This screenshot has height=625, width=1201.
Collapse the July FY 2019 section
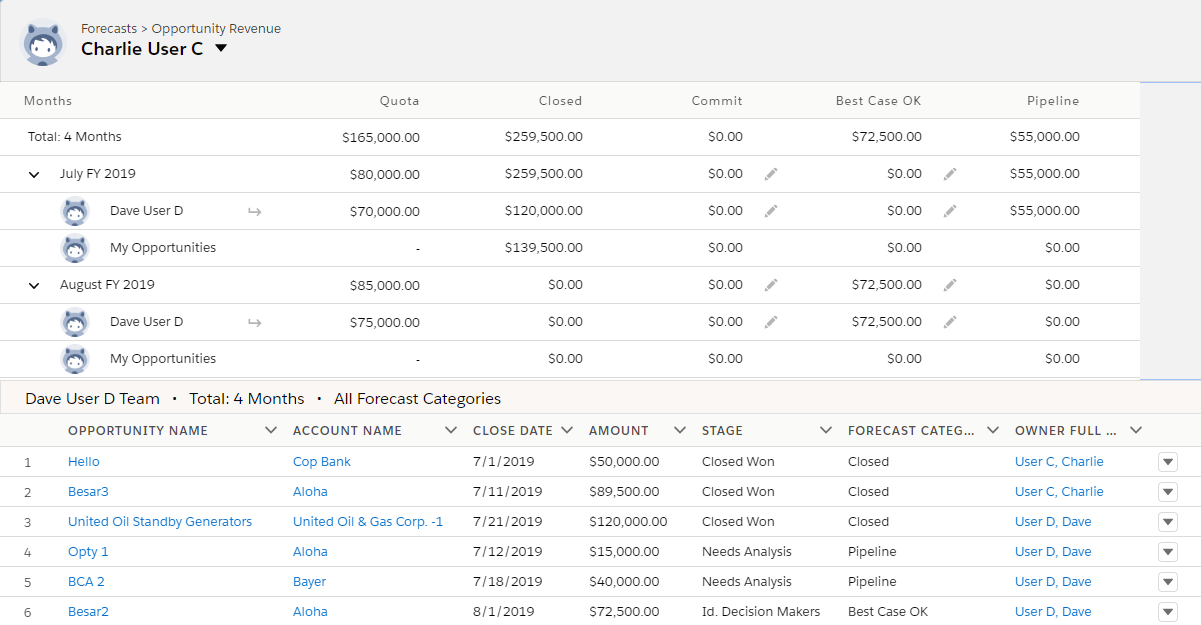point(33,173)
